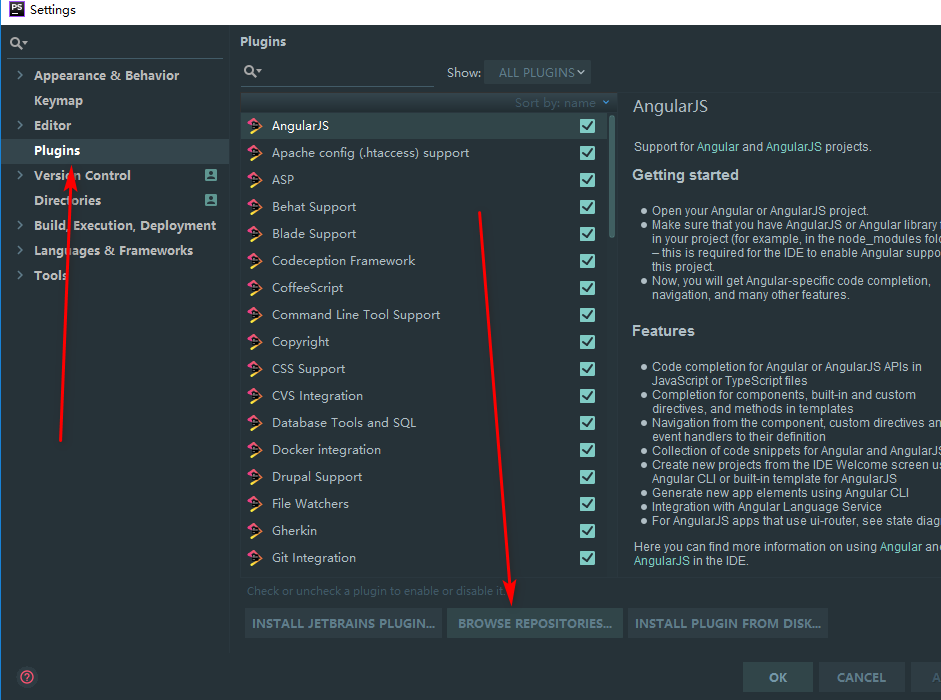The height and width of the screenshot is (700, 941).
Task: Open the Show ALL PLUGINS dropdown
Action: point(537,73)
